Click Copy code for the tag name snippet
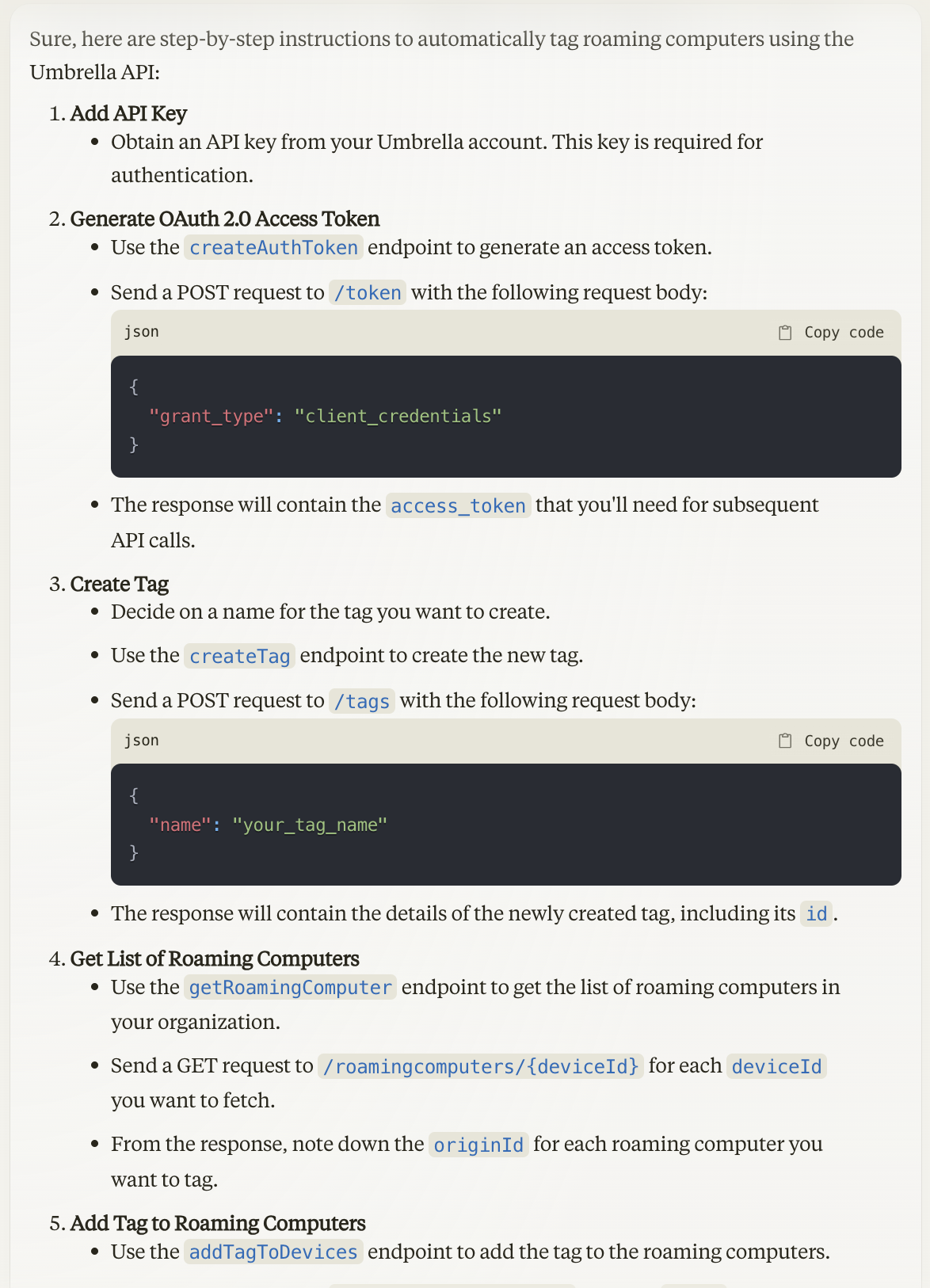The width and height of the screenshot is (930, 1288). tap(844, 741)
